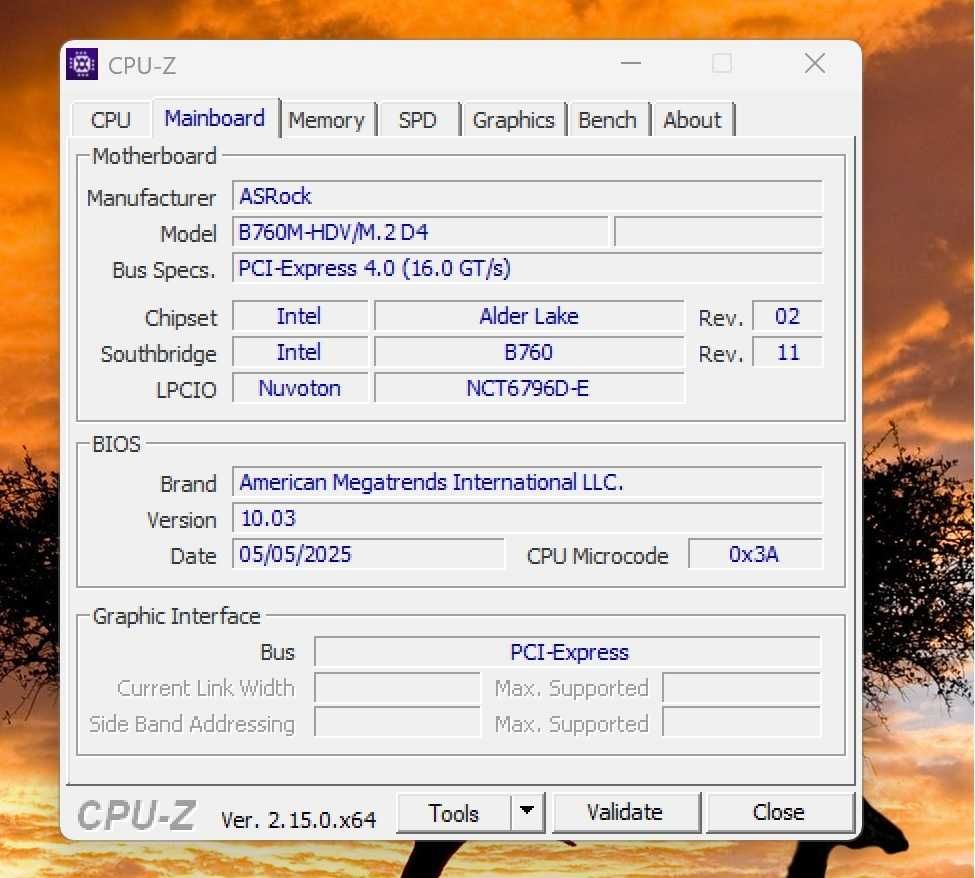
Task: Click the Side Band Addressing field
Action: click(x=397, y=724)
